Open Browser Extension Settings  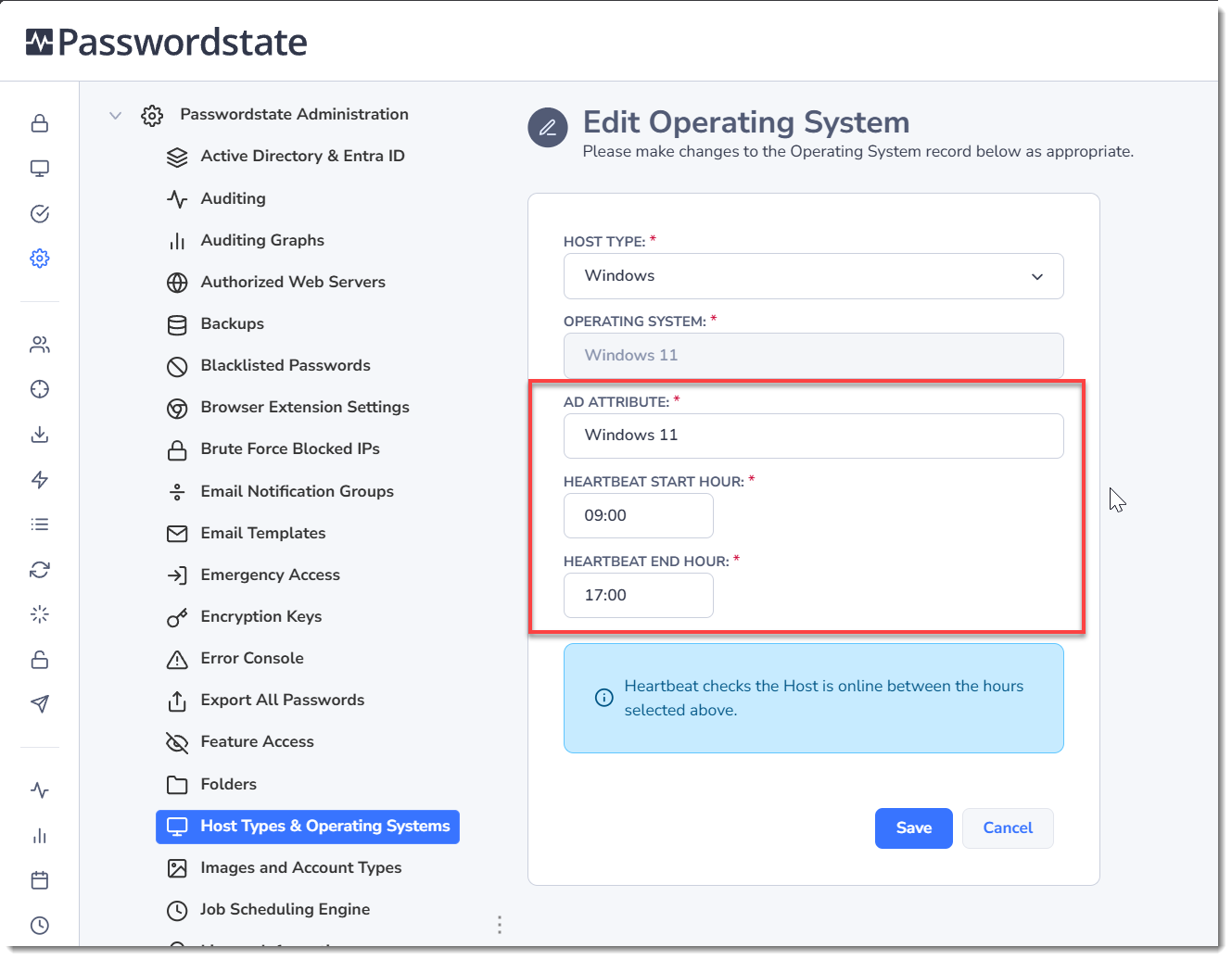click(x=305, y=407)
